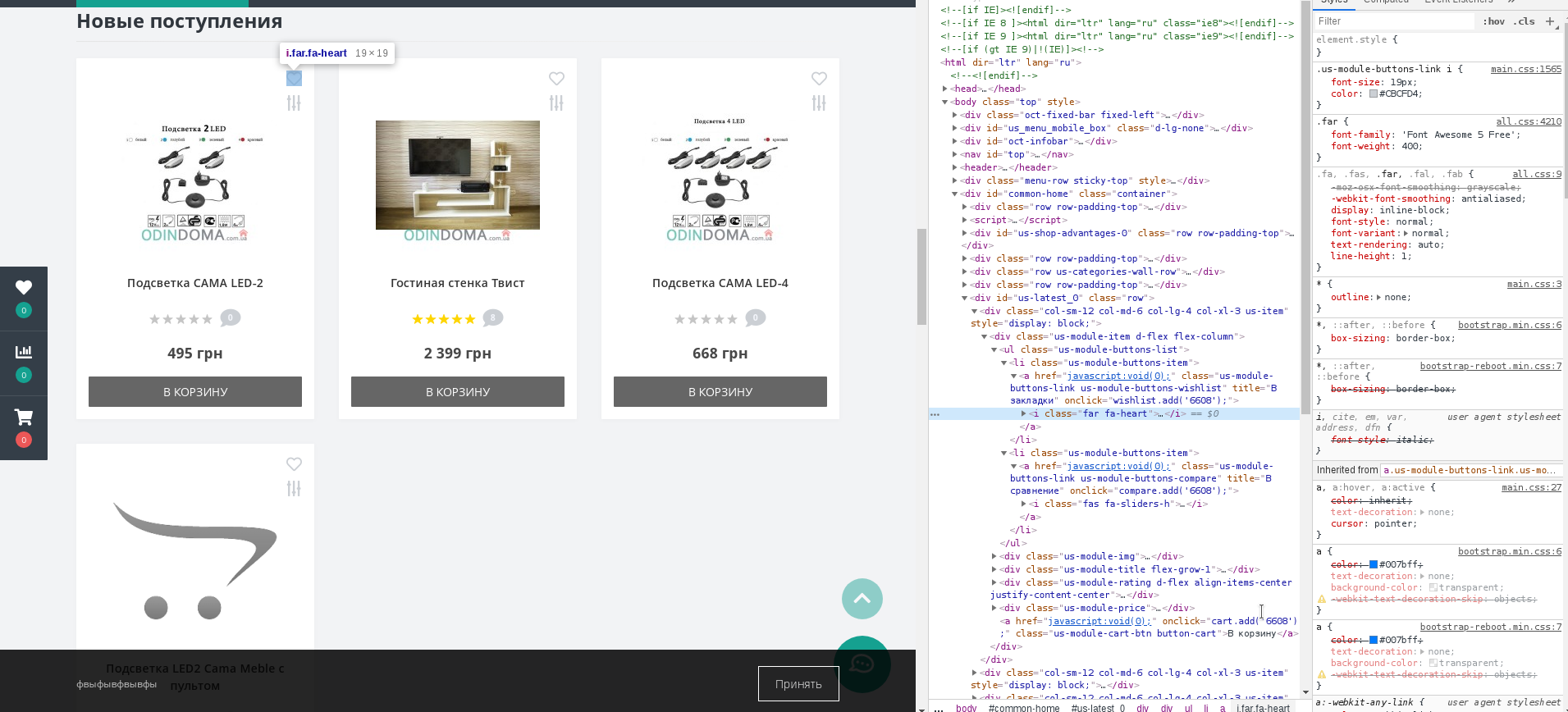The width and height of the screenshot is (1568, 712).
Task: Open the sidebar wishlist heart panel
Action: (x=24, y=288)
